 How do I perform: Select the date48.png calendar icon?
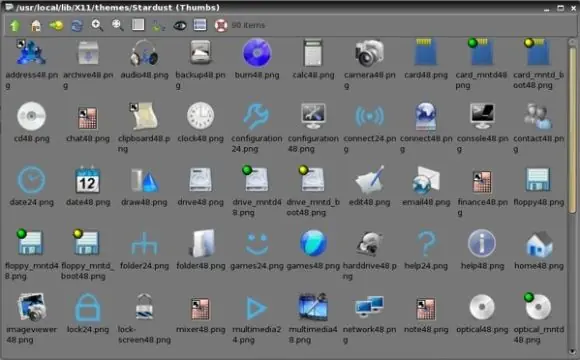pos(88,180)
